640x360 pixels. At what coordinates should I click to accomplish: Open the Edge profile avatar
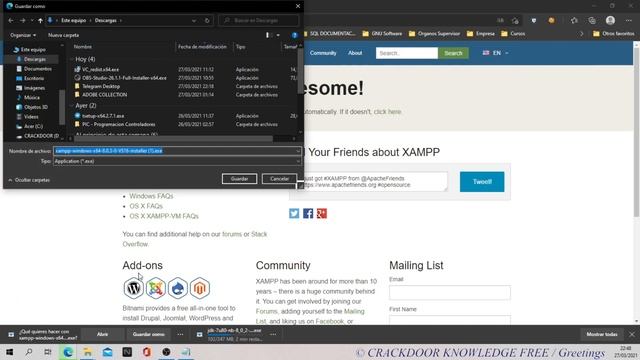610,20
